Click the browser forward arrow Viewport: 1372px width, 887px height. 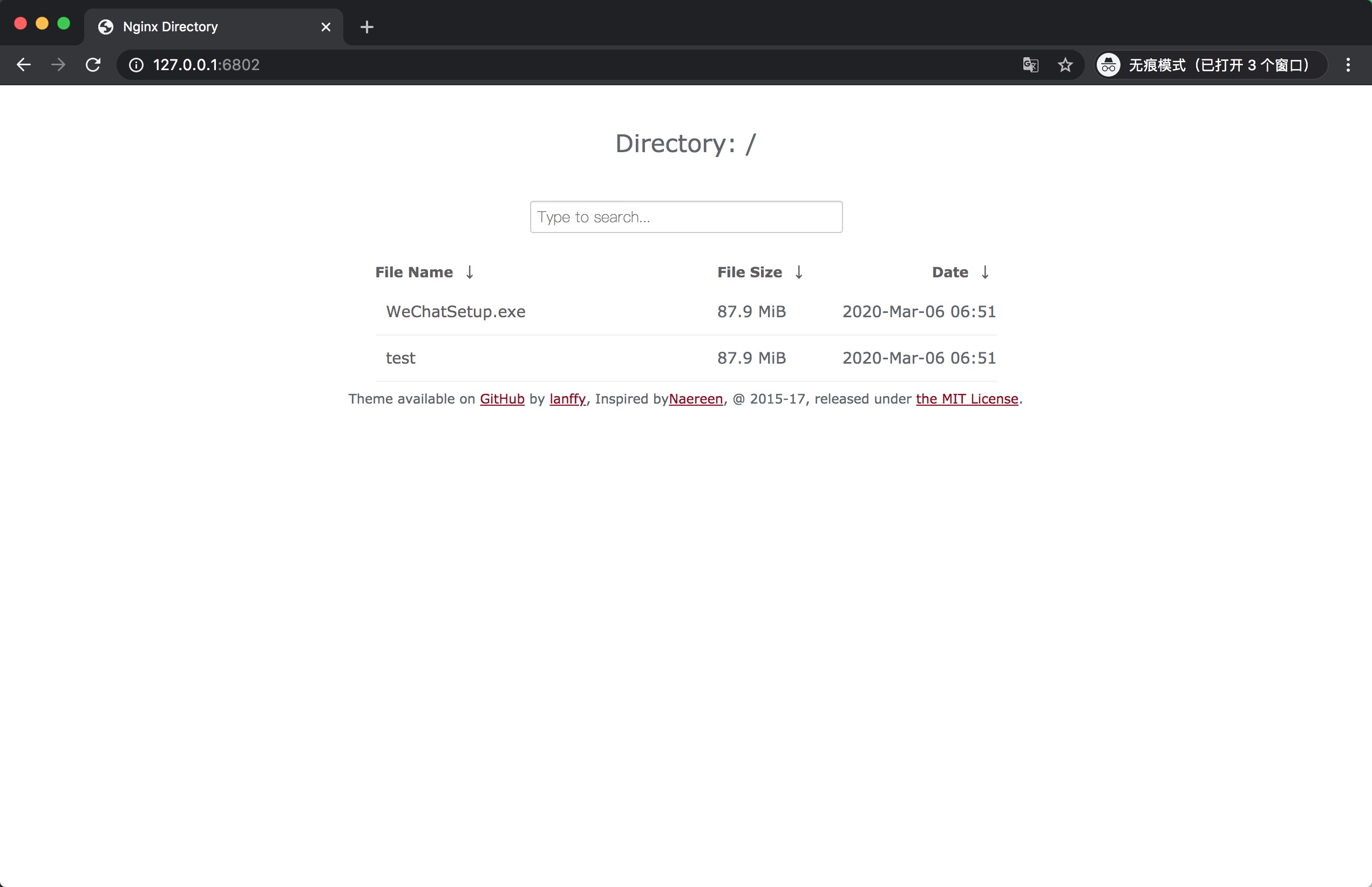(x=58, y=65)
